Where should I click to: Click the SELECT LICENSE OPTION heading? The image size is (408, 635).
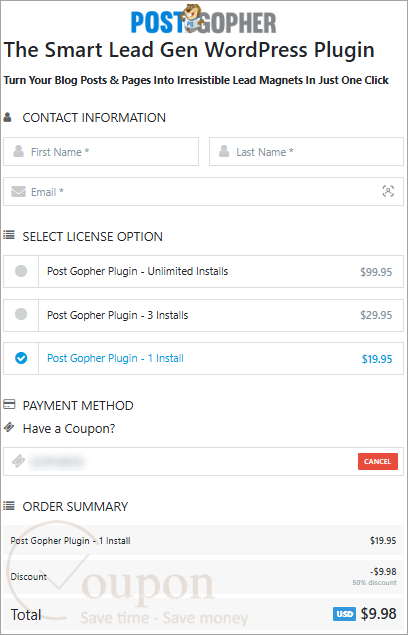tap(92, 237)
